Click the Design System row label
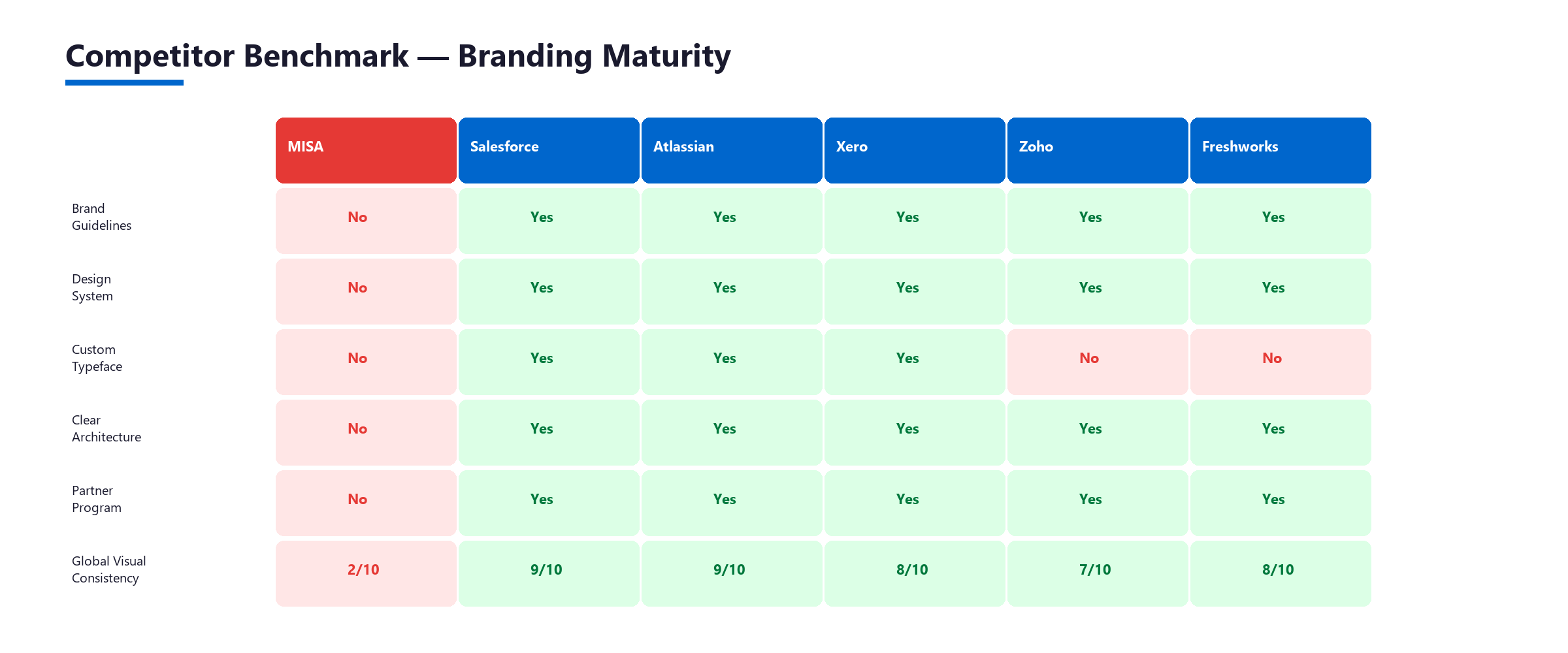1568x653 pixels. point(92,287)
